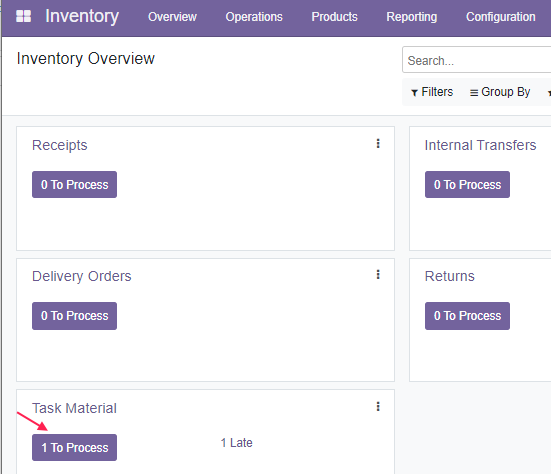Click the Filters funnel icon
Viewport: 551px width, 474px height.
[414, 93]
